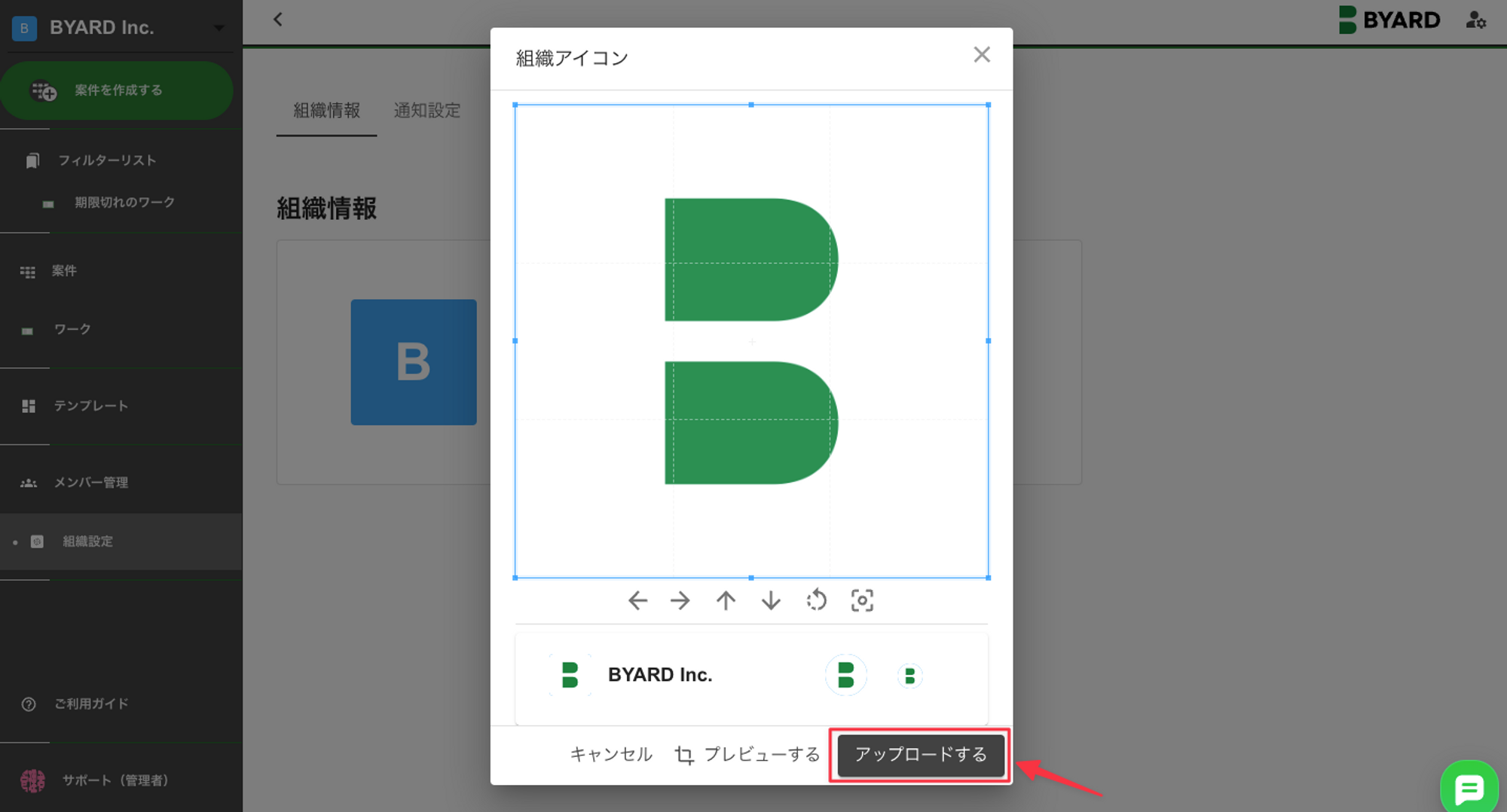
Task: Rotate the icon image
Action: [x=816, y=600]
